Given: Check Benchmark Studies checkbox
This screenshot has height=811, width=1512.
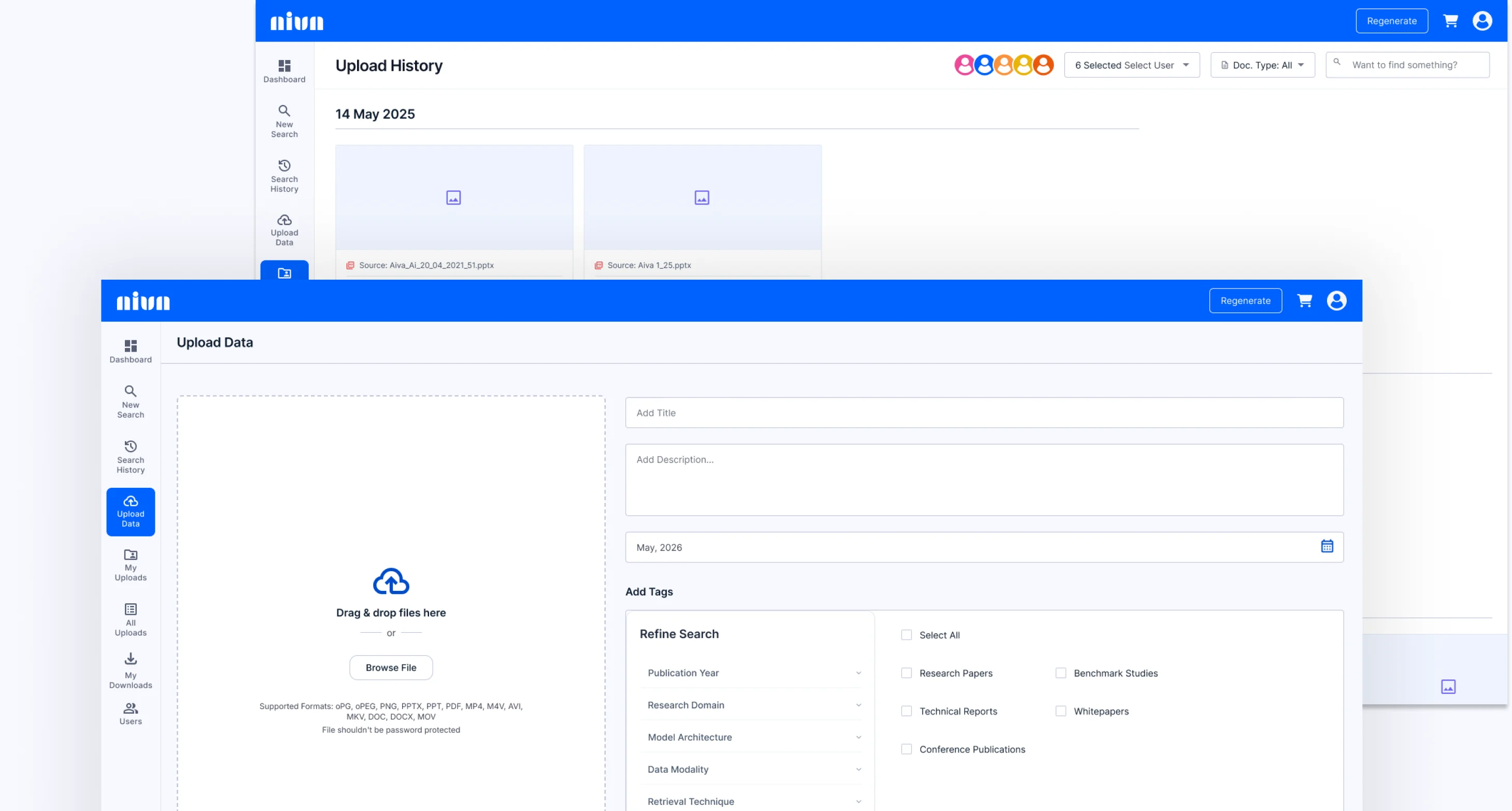Looking at the screenshot, I should click(x=1061, y=673).
